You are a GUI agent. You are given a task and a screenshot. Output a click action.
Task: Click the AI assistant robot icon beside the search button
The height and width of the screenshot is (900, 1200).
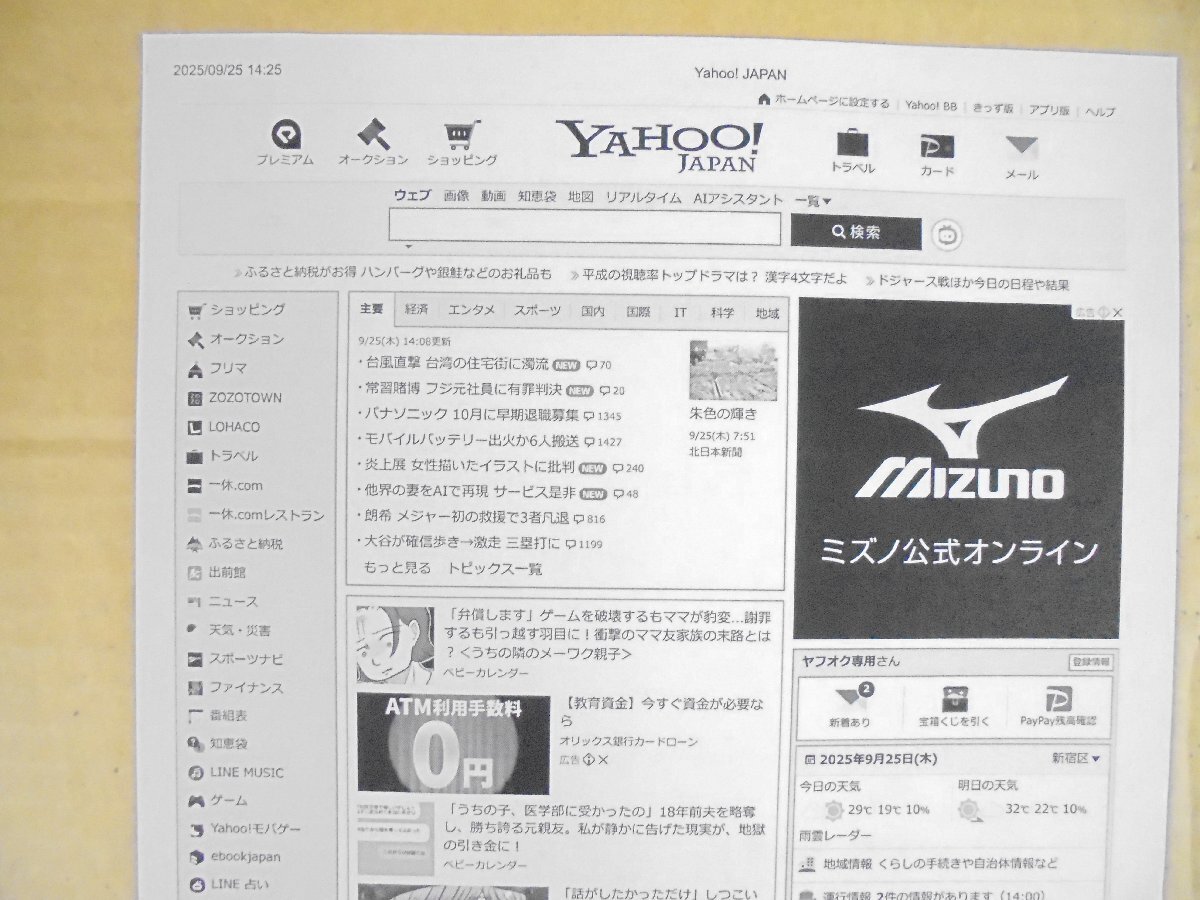946,235
